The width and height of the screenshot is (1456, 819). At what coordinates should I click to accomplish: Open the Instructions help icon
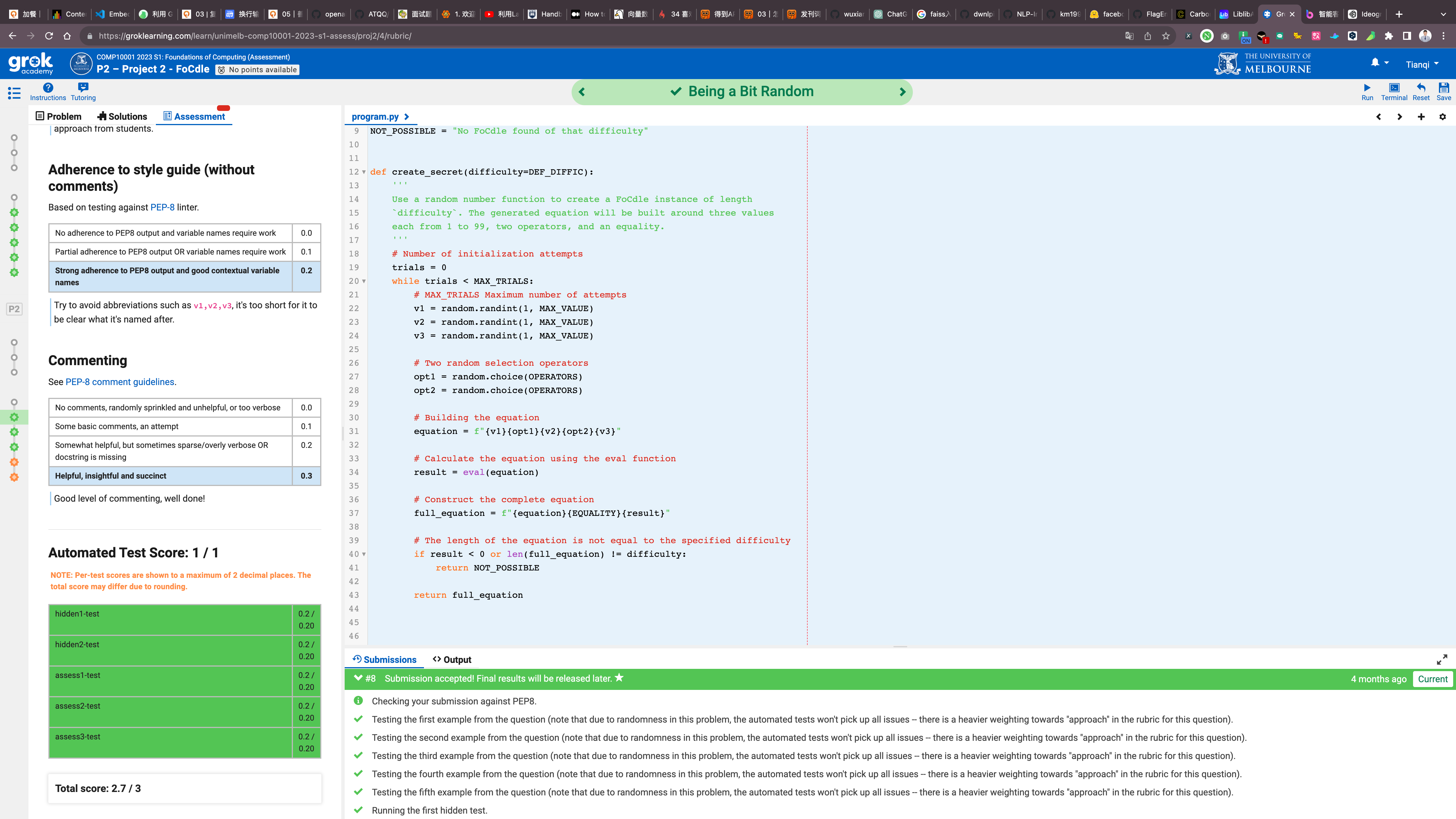coord(48,92)
